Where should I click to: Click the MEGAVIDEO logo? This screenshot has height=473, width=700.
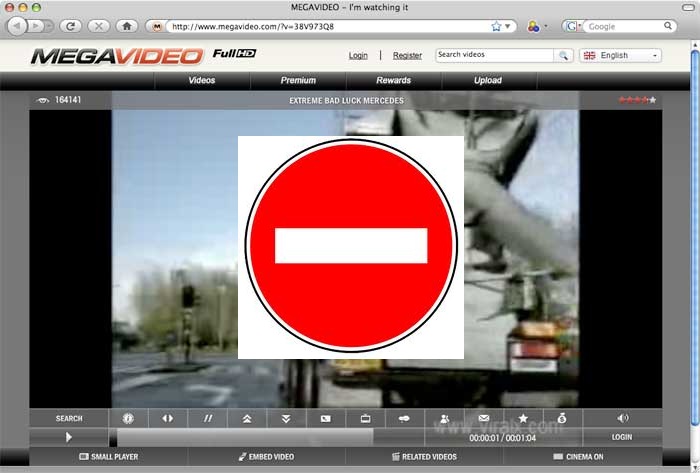coord(117,56)
